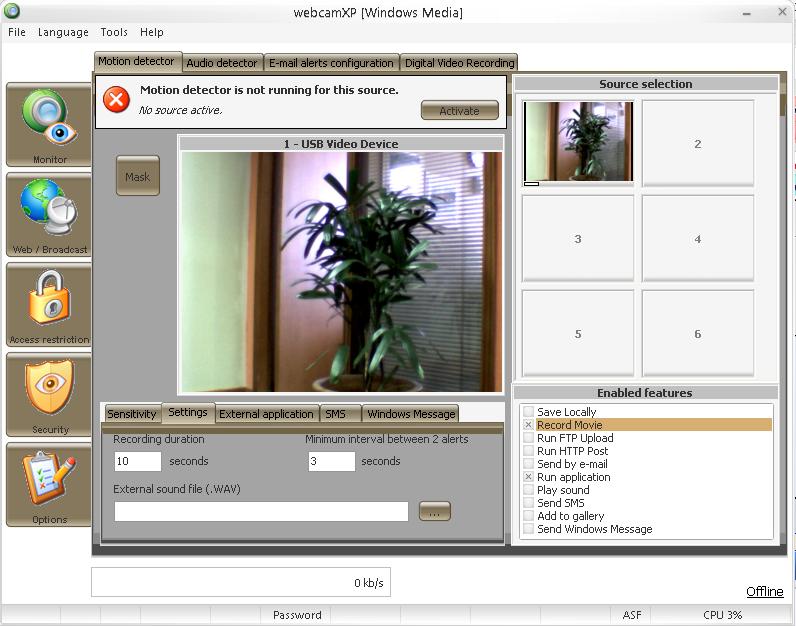
Task: Click the ASF status bar entry
Action: pyautogui.click(x=631, y=615)
